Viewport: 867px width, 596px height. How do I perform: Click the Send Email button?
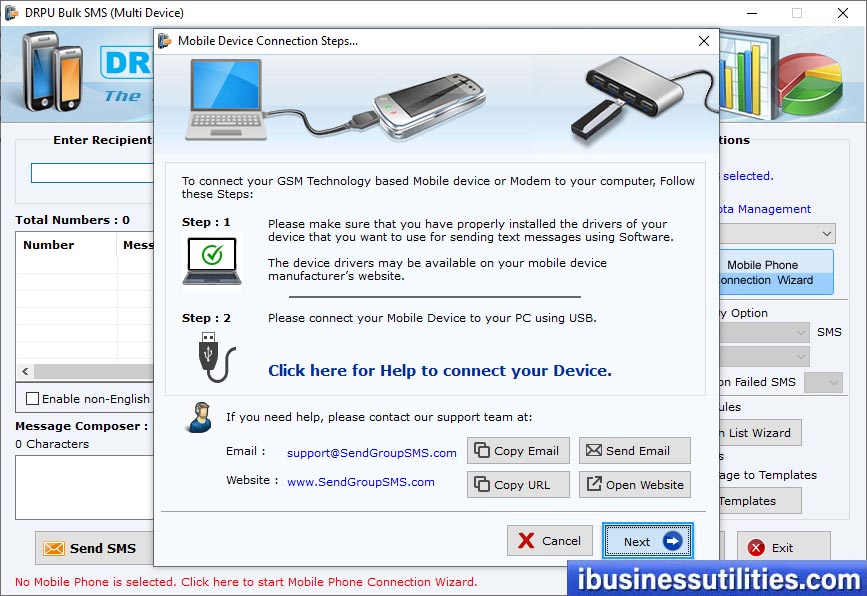[x=635, y=451]
